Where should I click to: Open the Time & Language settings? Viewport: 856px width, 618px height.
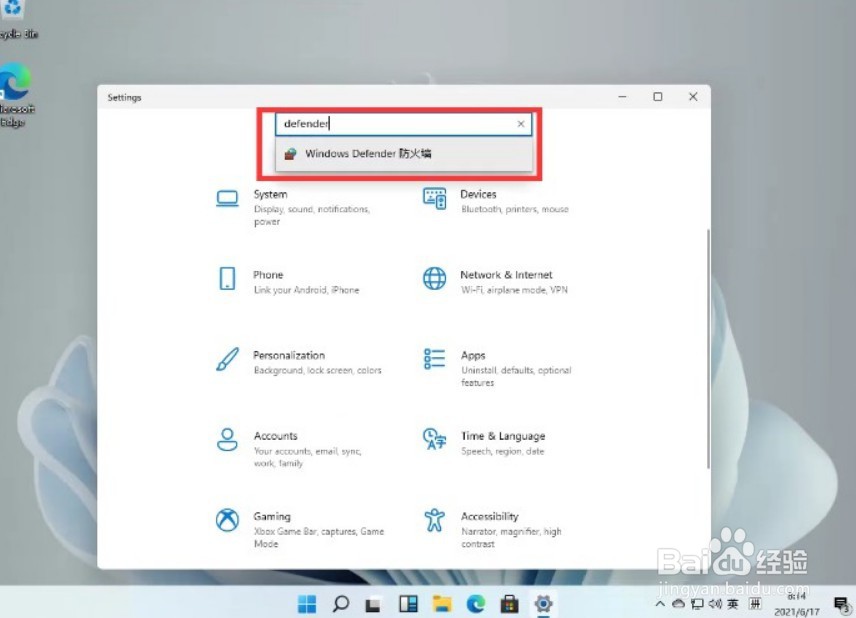484,443
